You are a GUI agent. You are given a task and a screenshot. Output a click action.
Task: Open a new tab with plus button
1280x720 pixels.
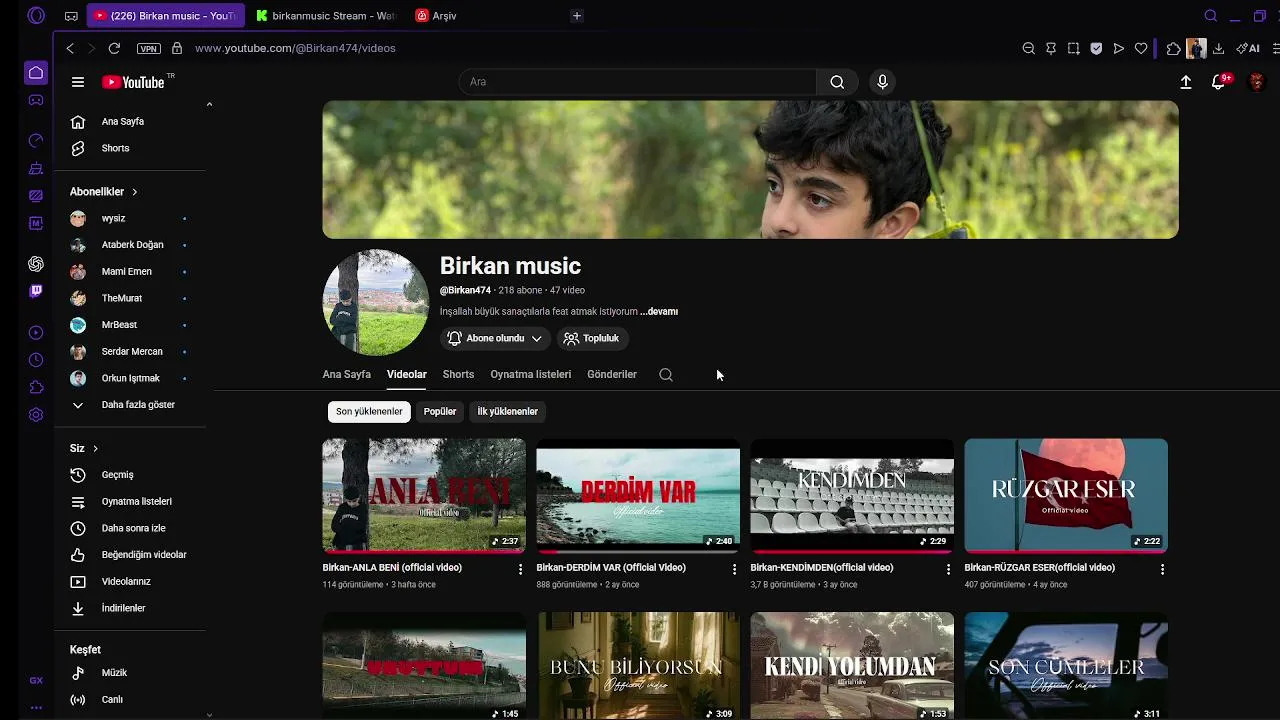(x=577, y=15)
